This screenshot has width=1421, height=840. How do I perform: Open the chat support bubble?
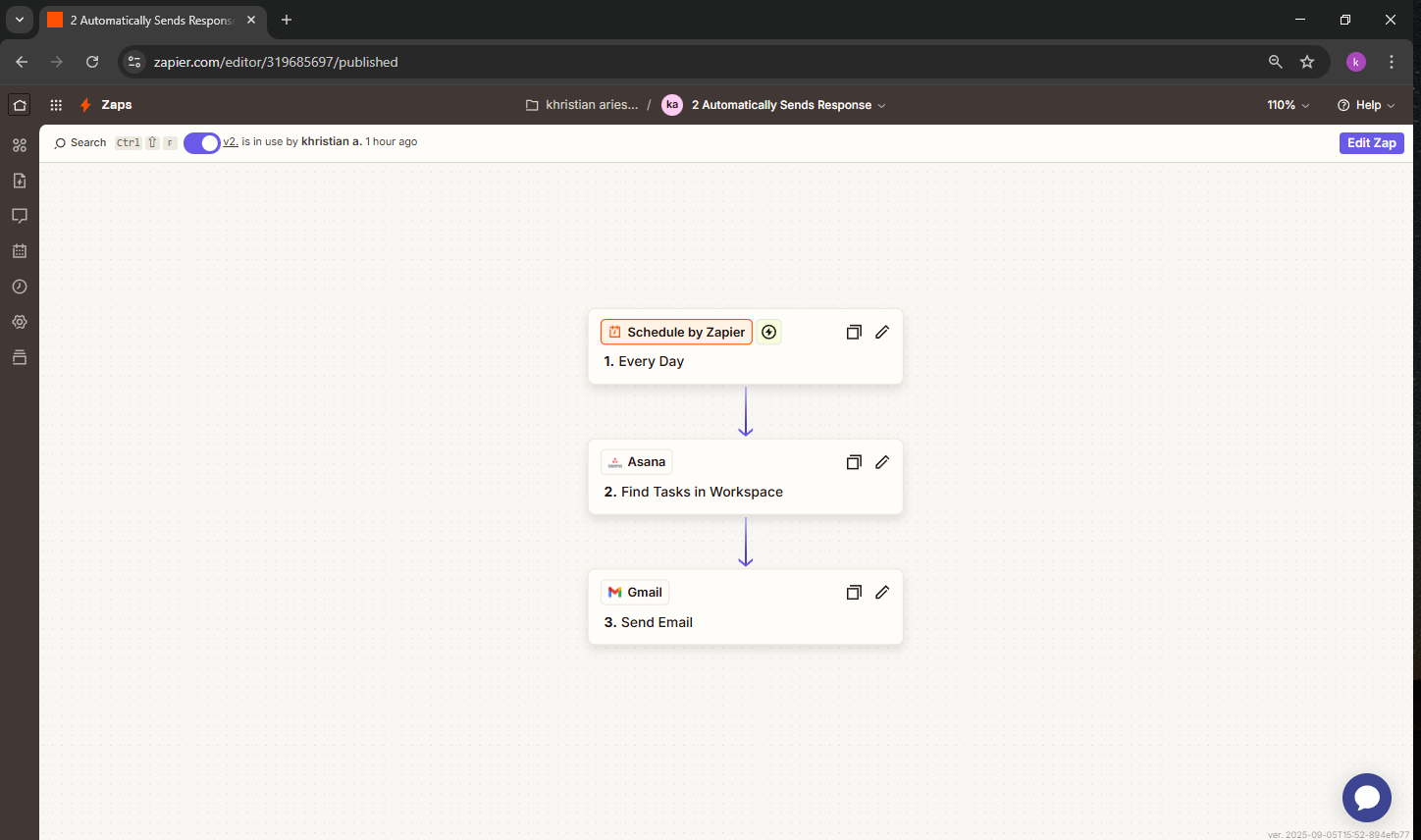tap(1367, 797)
